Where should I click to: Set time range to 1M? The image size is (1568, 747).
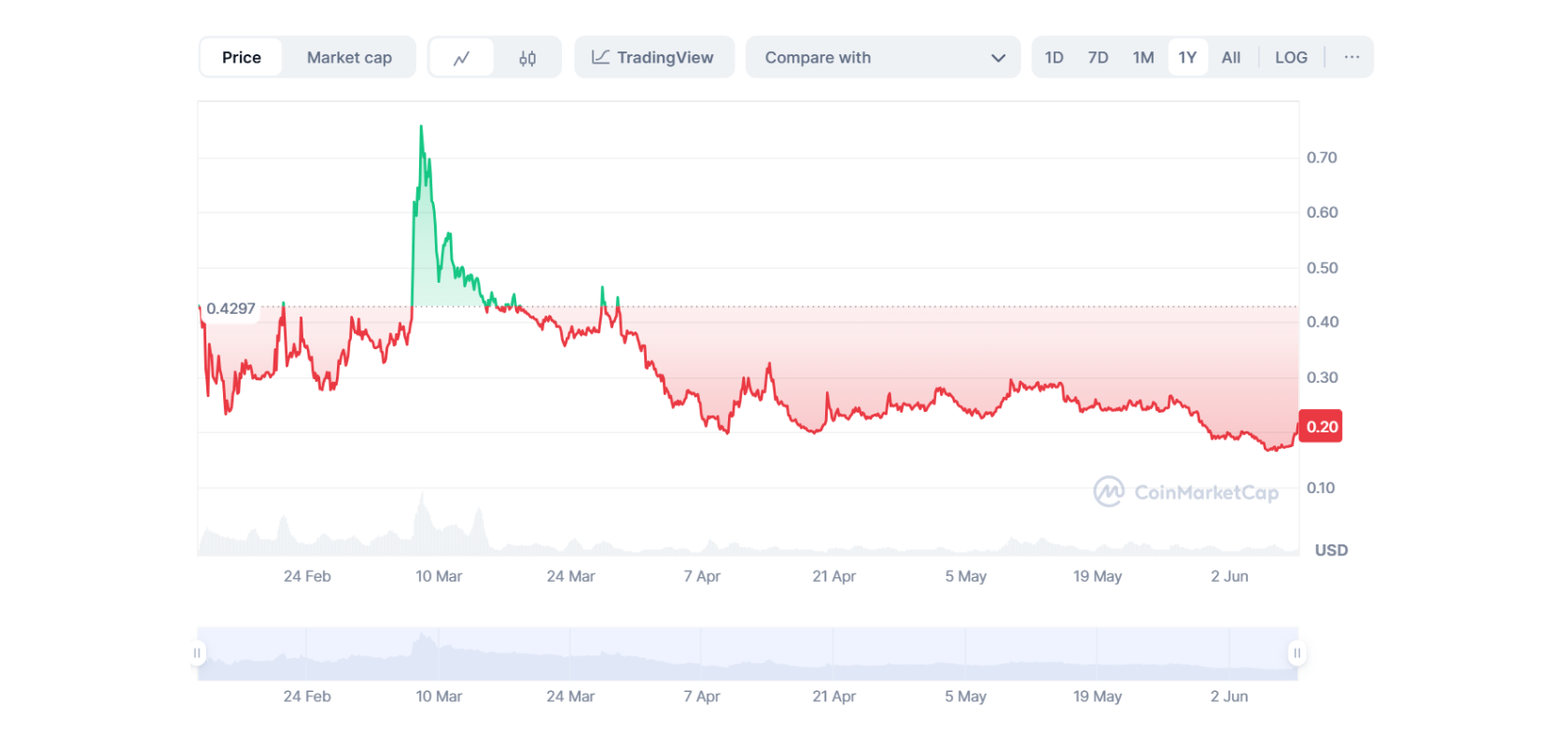point(1143,58)
